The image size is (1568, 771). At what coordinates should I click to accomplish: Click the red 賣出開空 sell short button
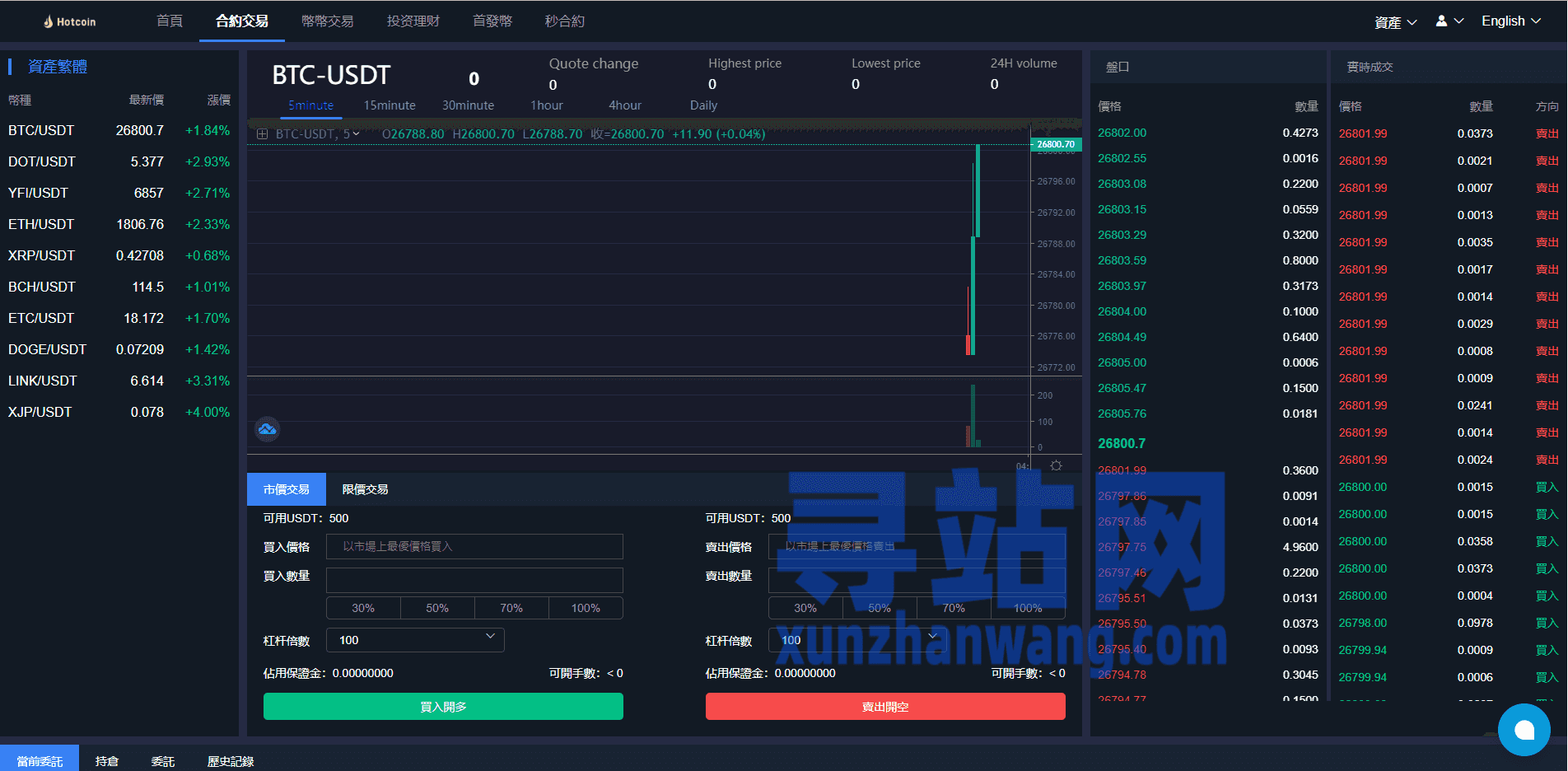(885, 707)
